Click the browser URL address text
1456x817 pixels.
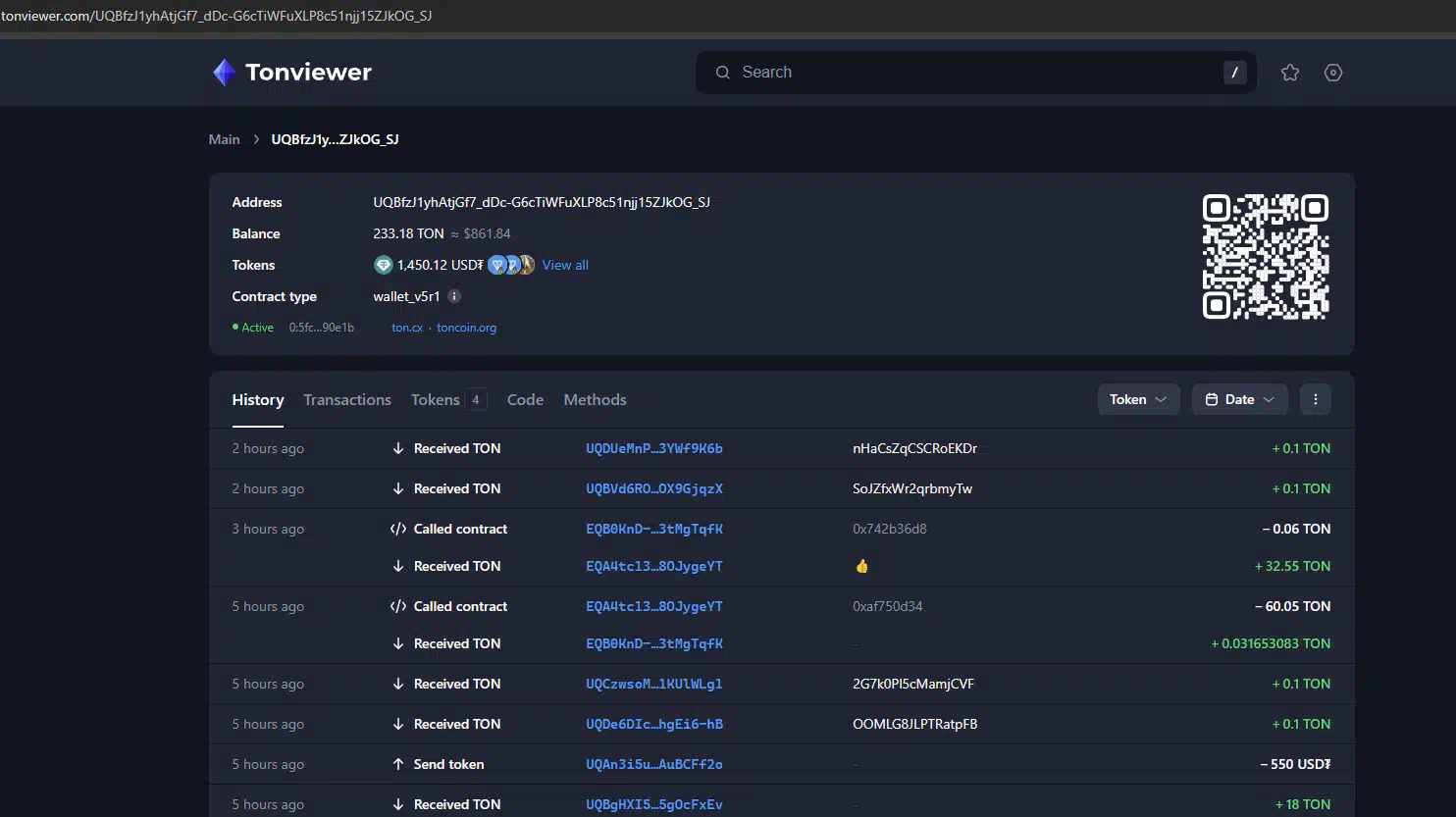pos(217,16)
